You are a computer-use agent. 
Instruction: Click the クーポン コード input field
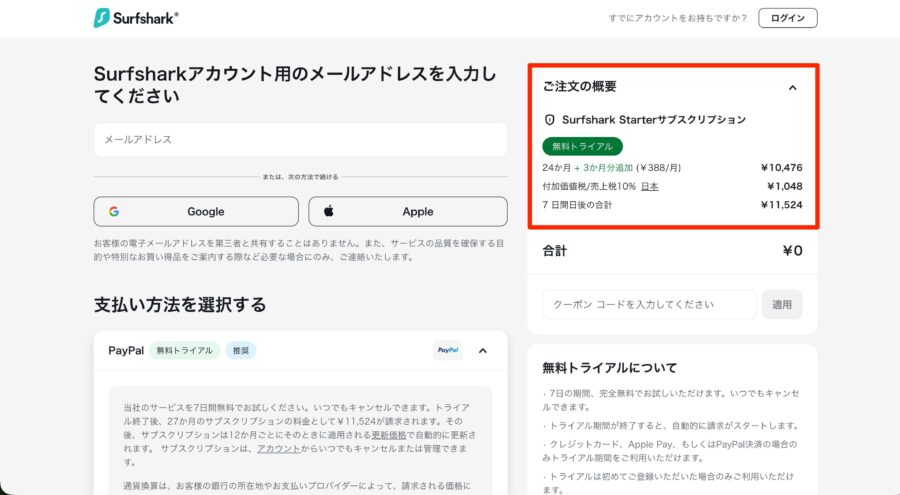tap(649, 304)
